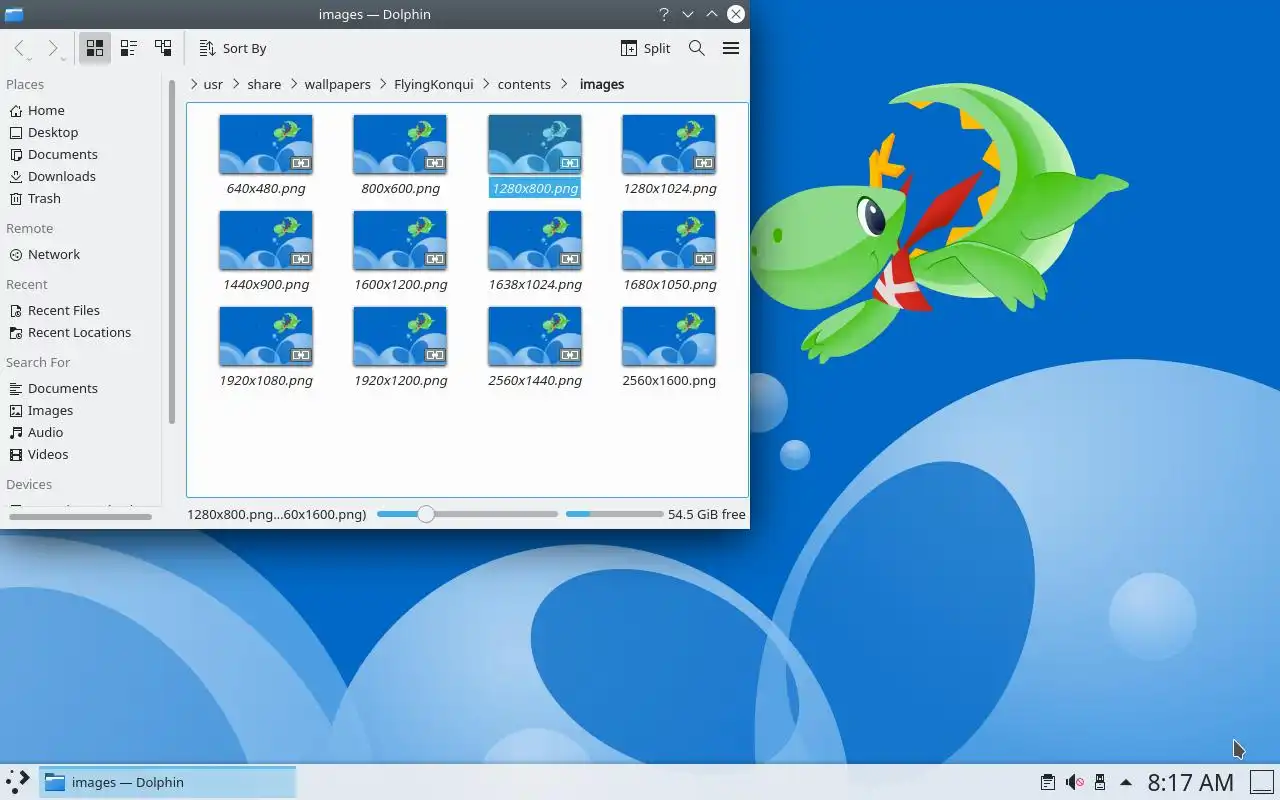Click the 1920x1080.png file name
Viewport: 1280px width, 800px height.
[266, 380]
